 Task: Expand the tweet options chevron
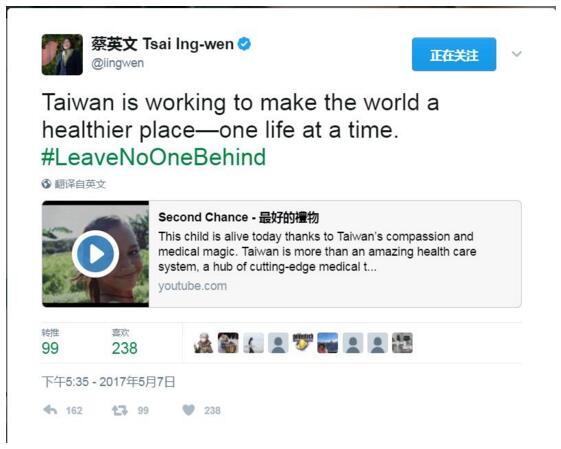tap(516, 54)
